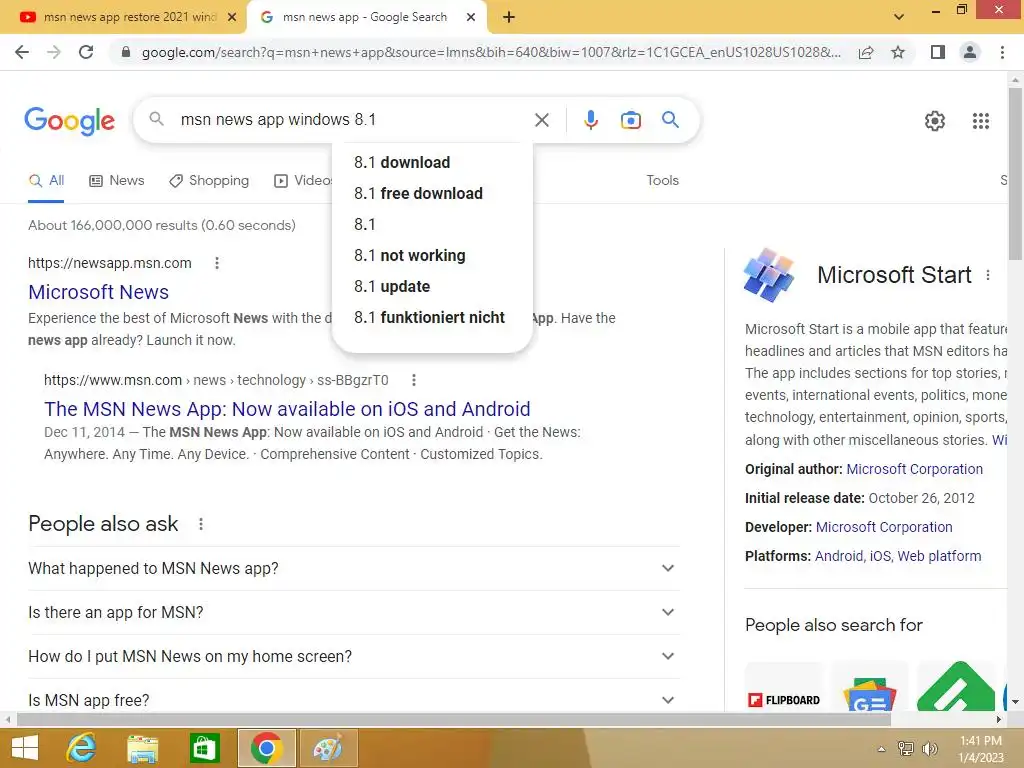
Task: Launch Internet Explorer from taskbar
Action: pyautogui.click(x=82, y=748)
